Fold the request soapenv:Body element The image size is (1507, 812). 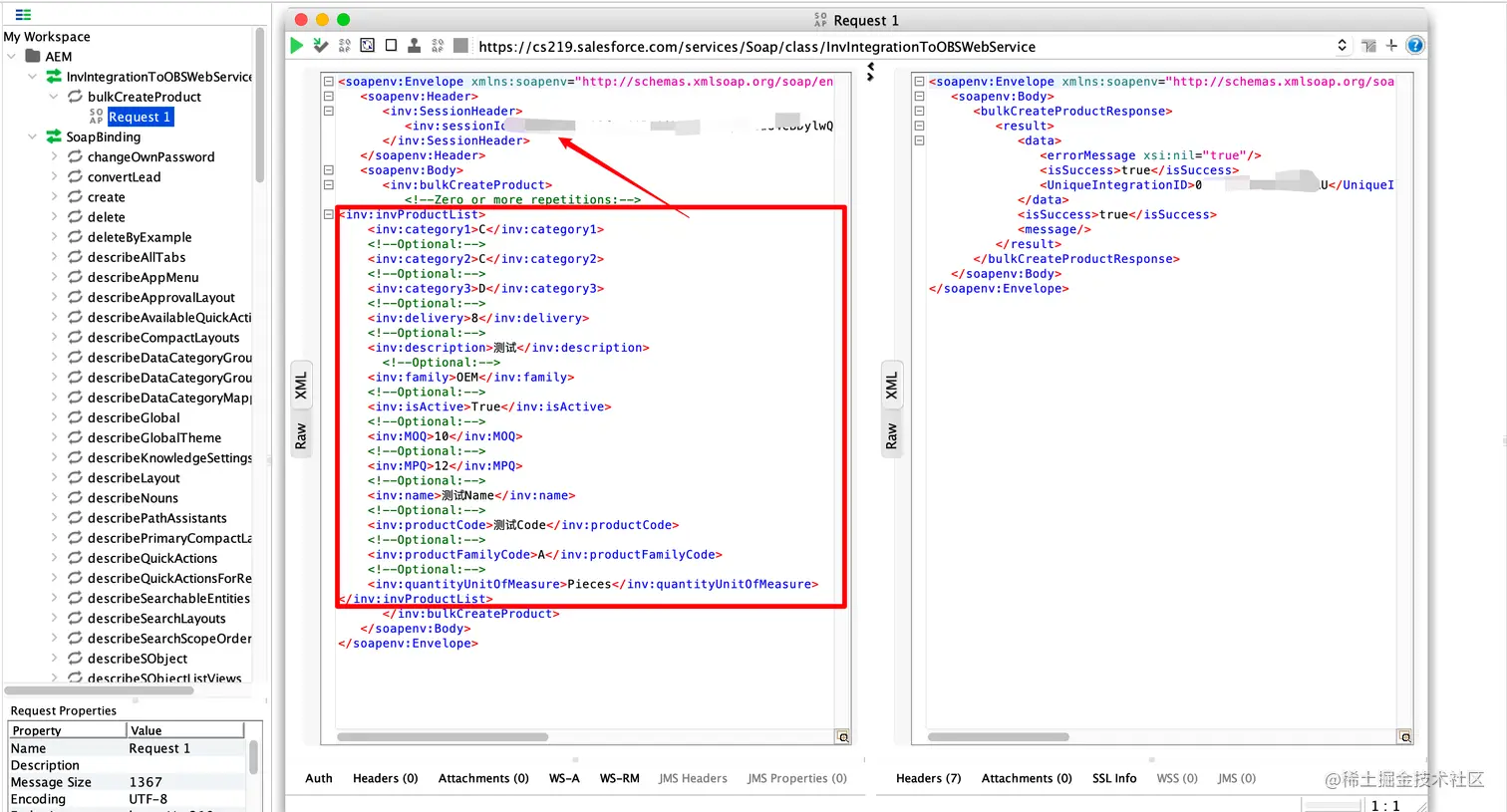[x=328, y=170]
